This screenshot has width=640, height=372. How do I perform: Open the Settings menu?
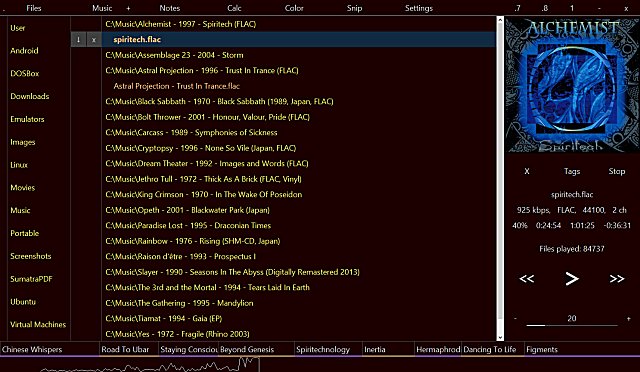419,8
